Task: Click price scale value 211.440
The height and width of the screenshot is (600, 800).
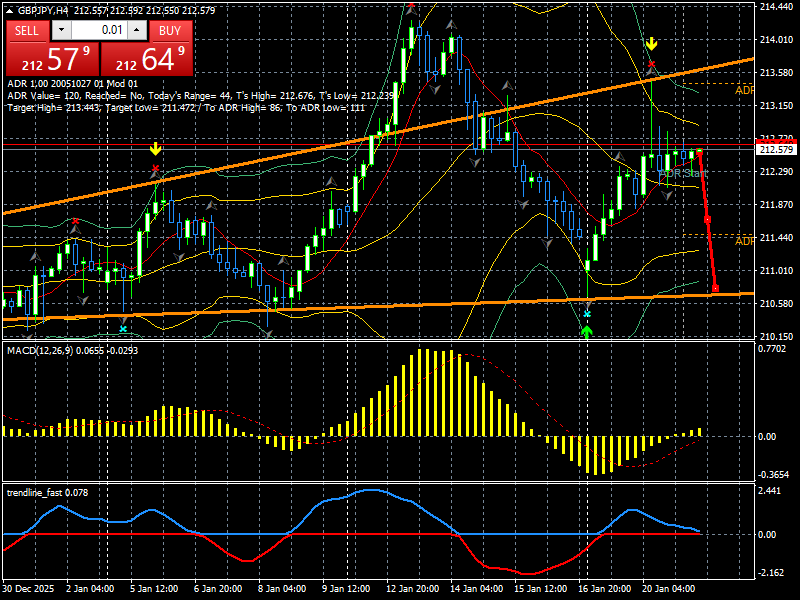Action: click(x=776, y=238)
